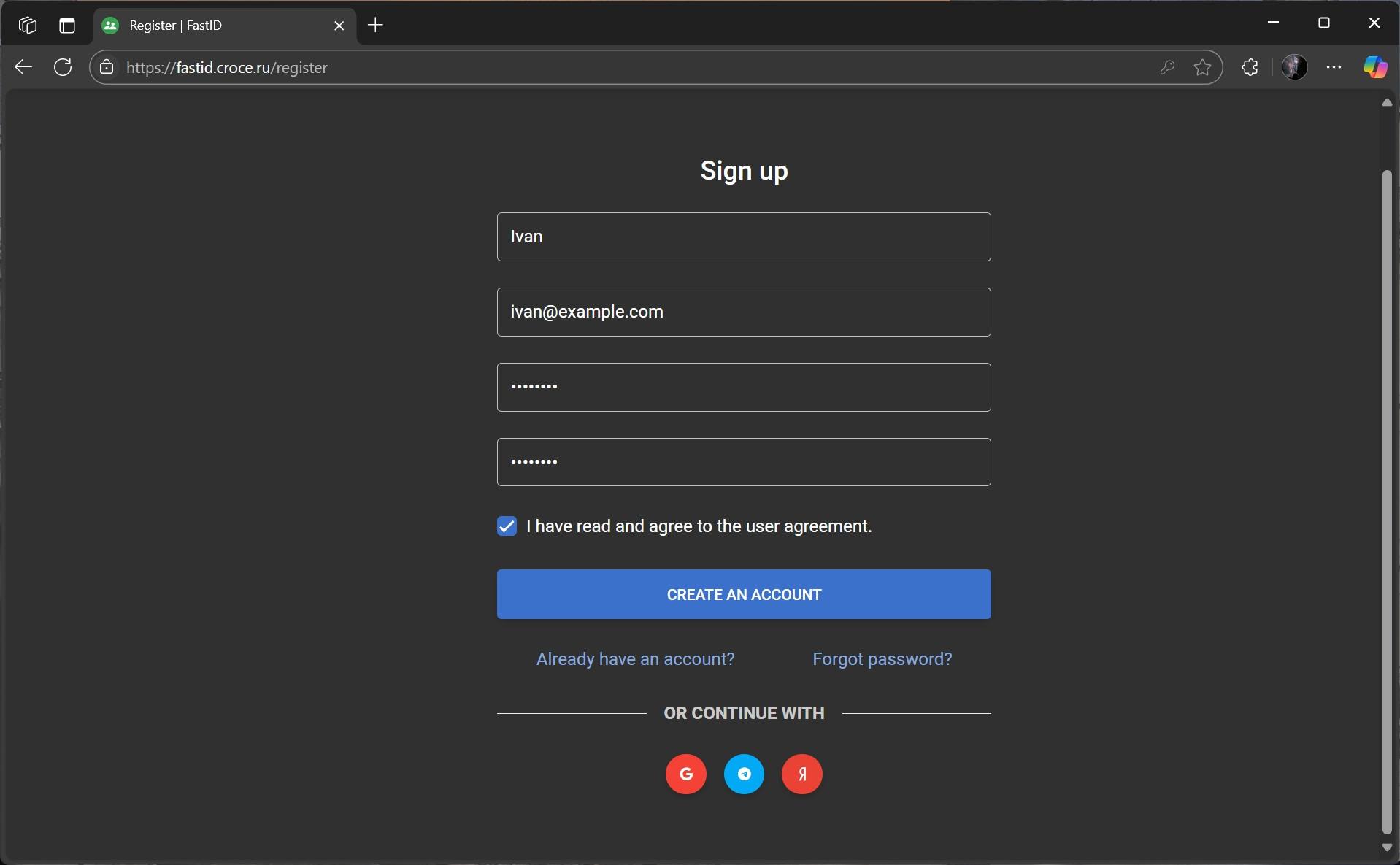
Task: Sign up with the Google icon
Action: point(685,774)
